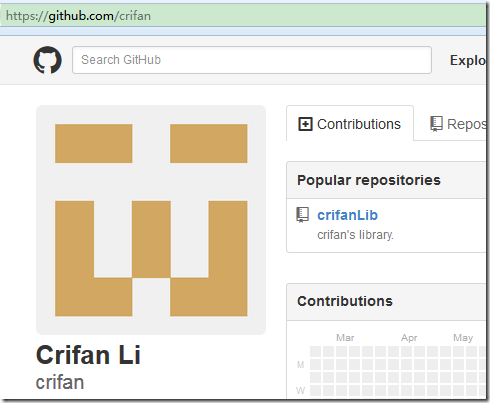This screenshot has height=403, width=490.
Task: Click the 'Contributions' section heading above the calendar
Action: [345, 301]
